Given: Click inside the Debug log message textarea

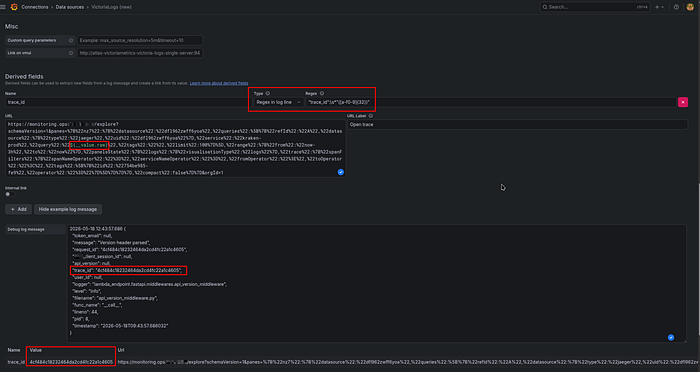Looking at the screenshot, I should (x=376, y=284).
